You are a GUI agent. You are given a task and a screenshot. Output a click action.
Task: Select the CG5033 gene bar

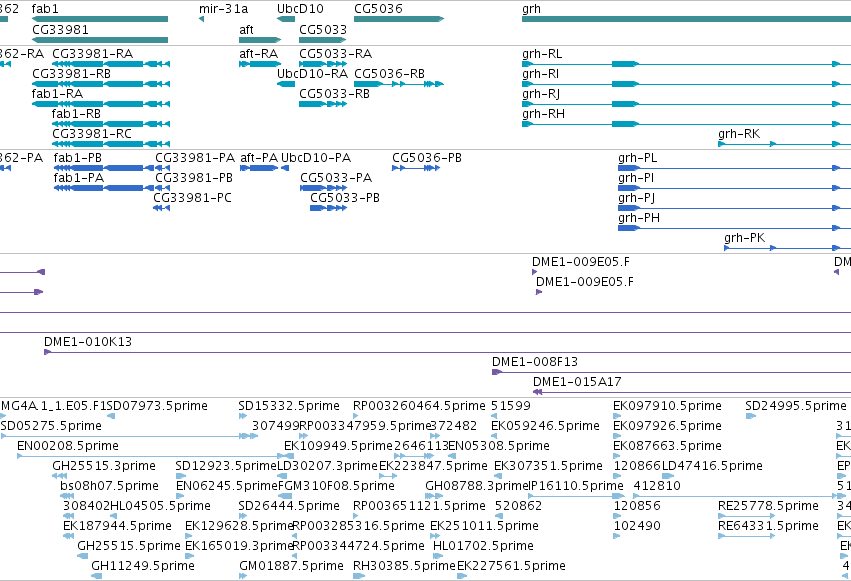coord(322,40)
